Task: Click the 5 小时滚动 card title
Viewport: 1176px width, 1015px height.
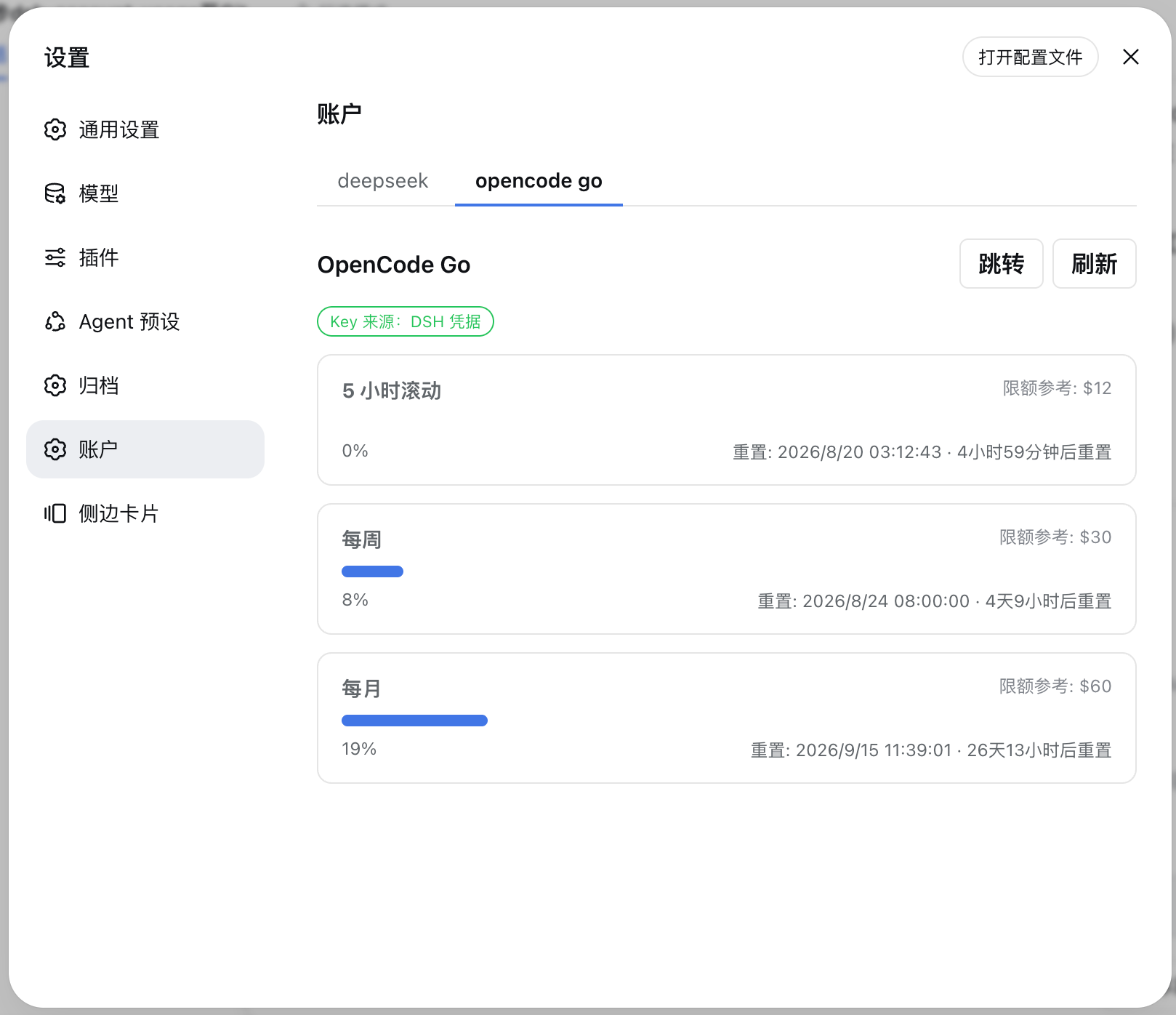Action: click(x=392, y=391)
